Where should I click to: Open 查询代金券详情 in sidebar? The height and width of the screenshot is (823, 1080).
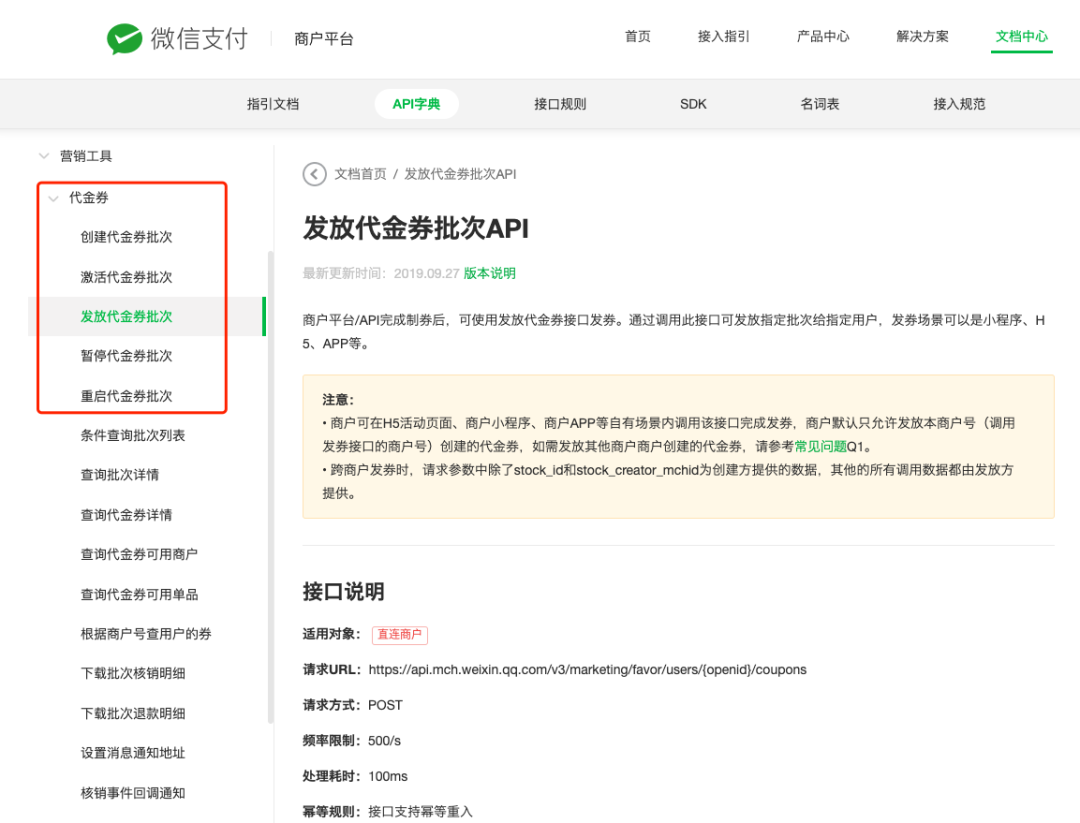tap(126, 515)
